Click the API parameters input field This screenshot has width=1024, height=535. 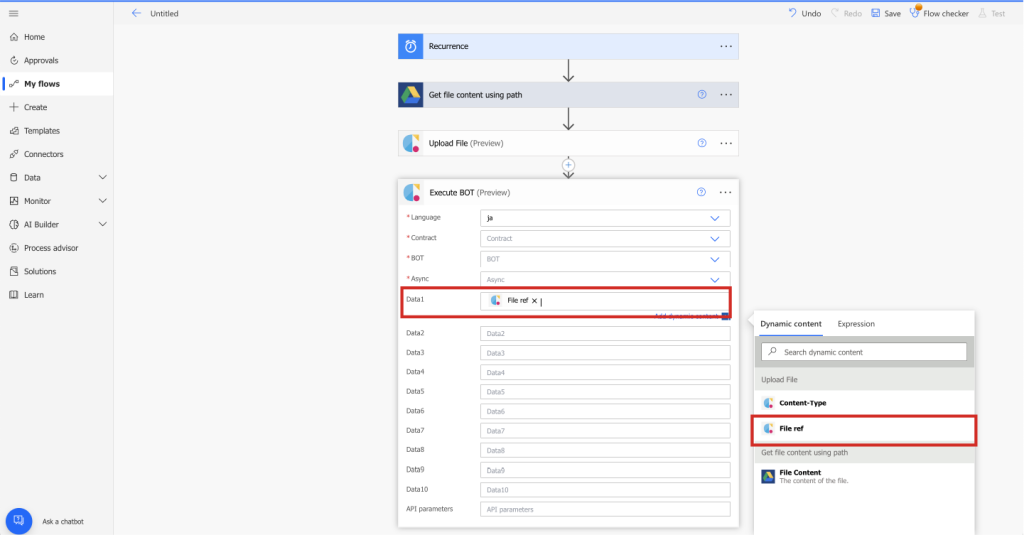pyautogui.click(x=605, y=510)
